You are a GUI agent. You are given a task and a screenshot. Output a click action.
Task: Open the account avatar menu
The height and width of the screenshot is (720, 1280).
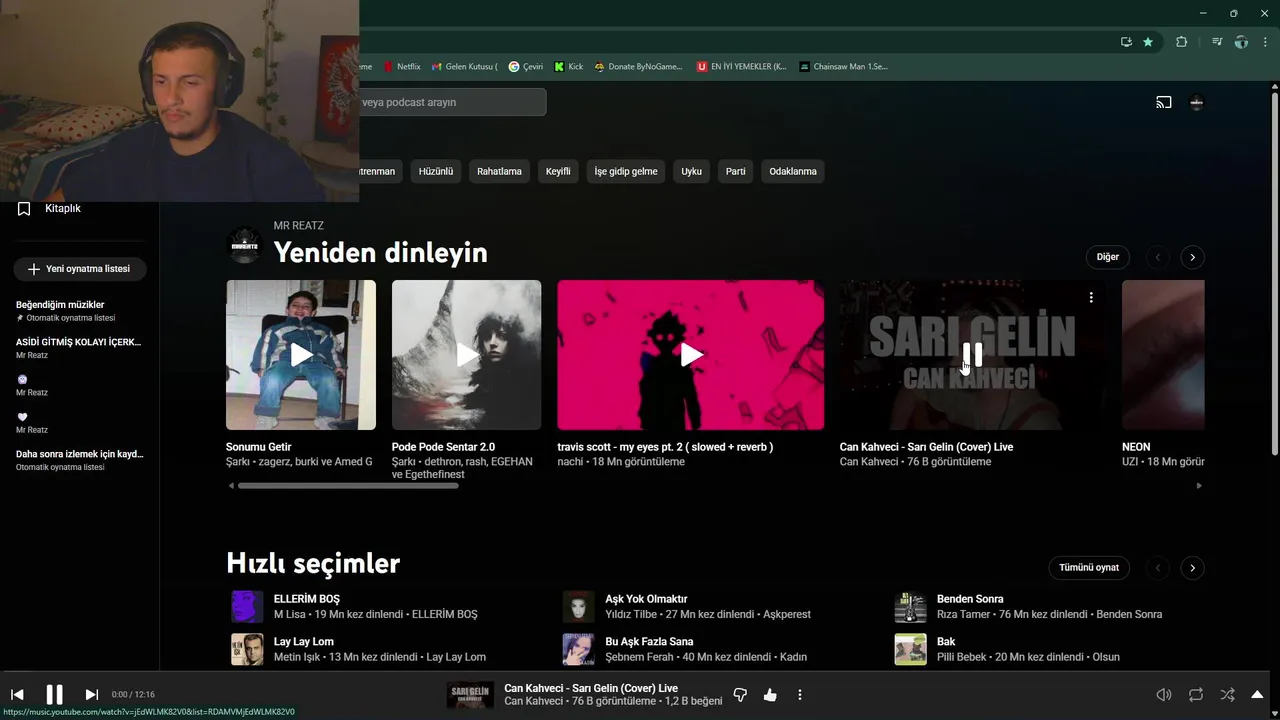[x=1196, y=102]
